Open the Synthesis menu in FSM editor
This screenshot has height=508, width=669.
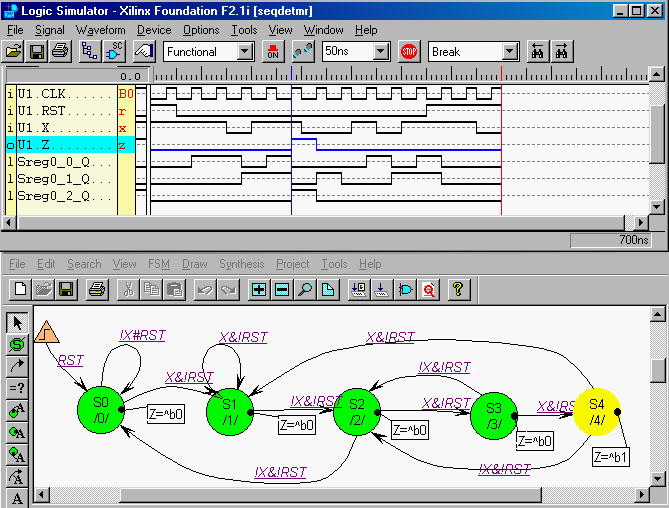click(x=241, y=264)
